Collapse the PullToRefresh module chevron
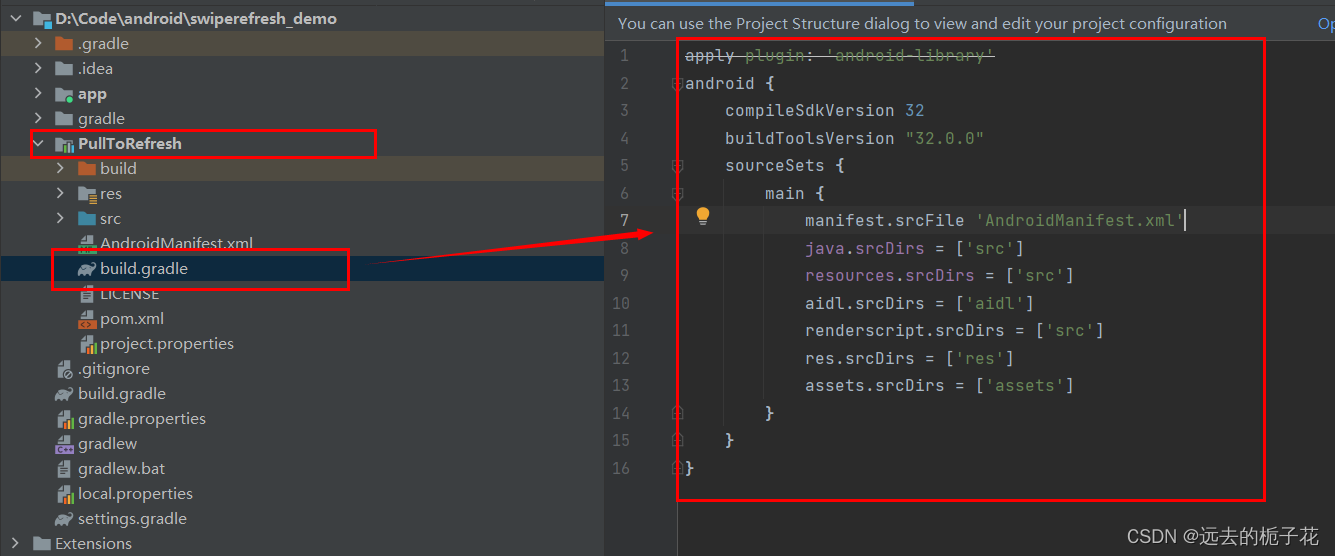This screenshot has width=1335, height=556. coord(38,143)
